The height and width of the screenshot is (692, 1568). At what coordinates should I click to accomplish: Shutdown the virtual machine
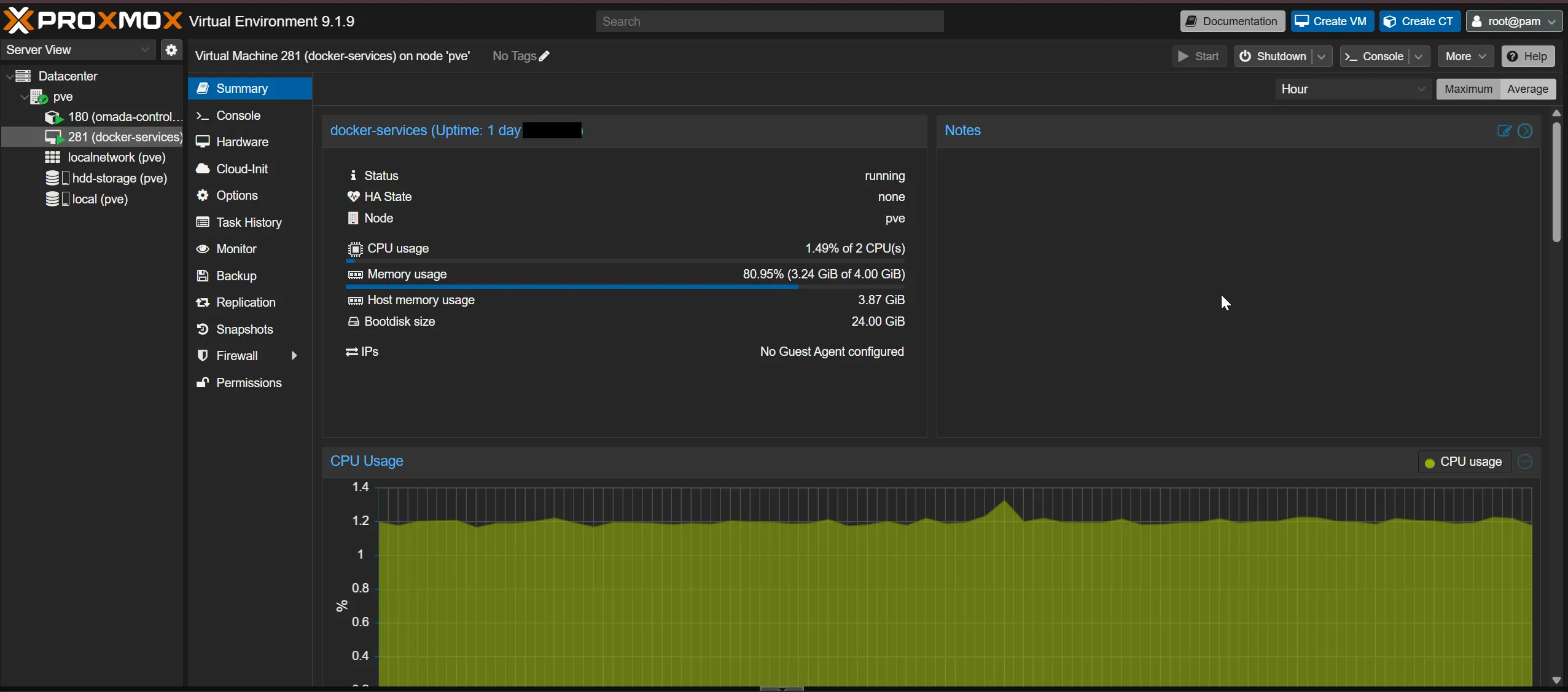(x=1273, y=57)
